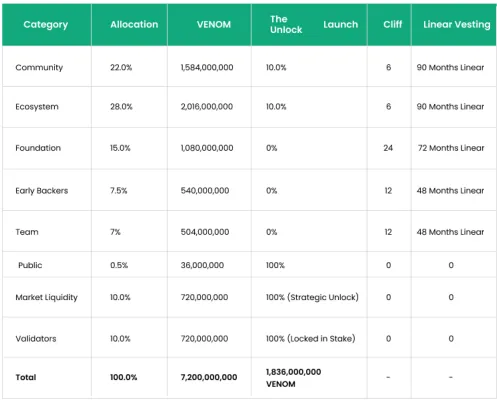Select the 'Community' category cell
Image resolution: width=497 pixels, height=400 pixels.
pos(39,68)
